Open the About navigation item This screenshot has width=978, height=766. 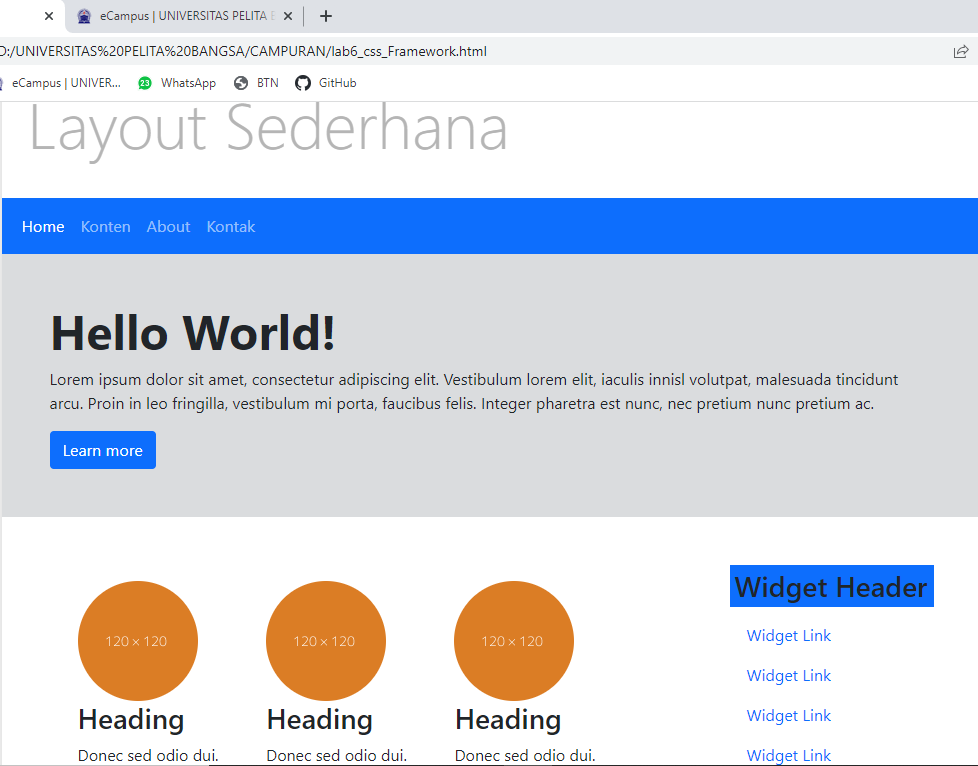coord(168,226)
